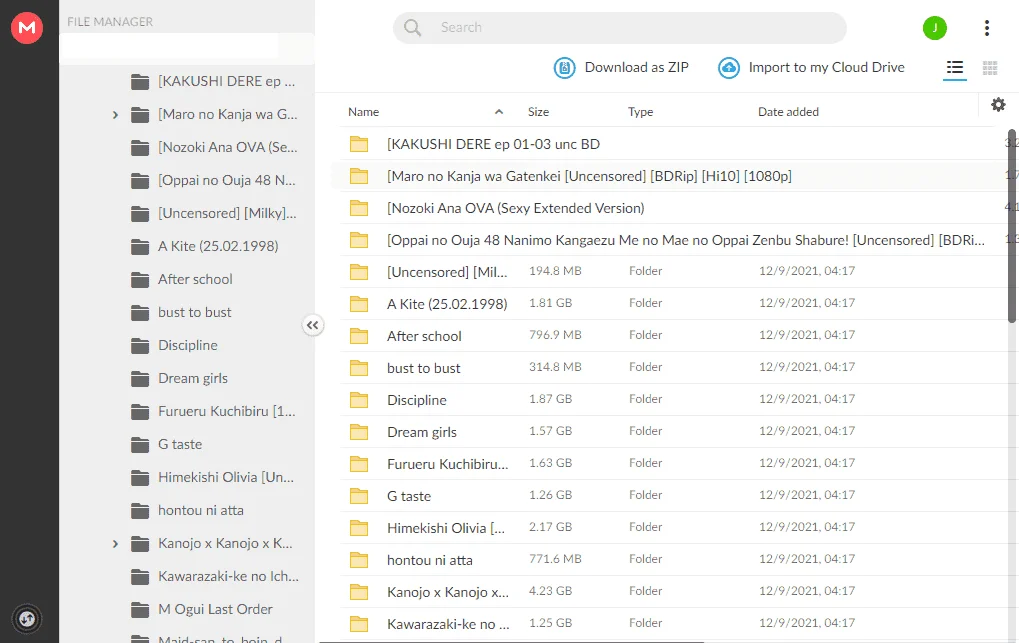The height and width of the screenshot is (643, 1019).
Task: Click the Type column header
Action: pyautogui.click(x=640, y=112)
